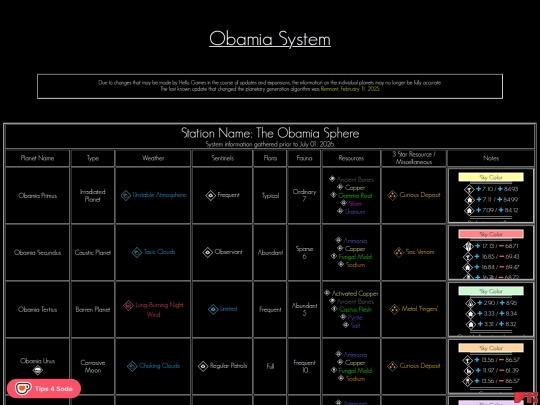Click the red Sky Color swatch for Obamia Secundus

coord(491,234)
